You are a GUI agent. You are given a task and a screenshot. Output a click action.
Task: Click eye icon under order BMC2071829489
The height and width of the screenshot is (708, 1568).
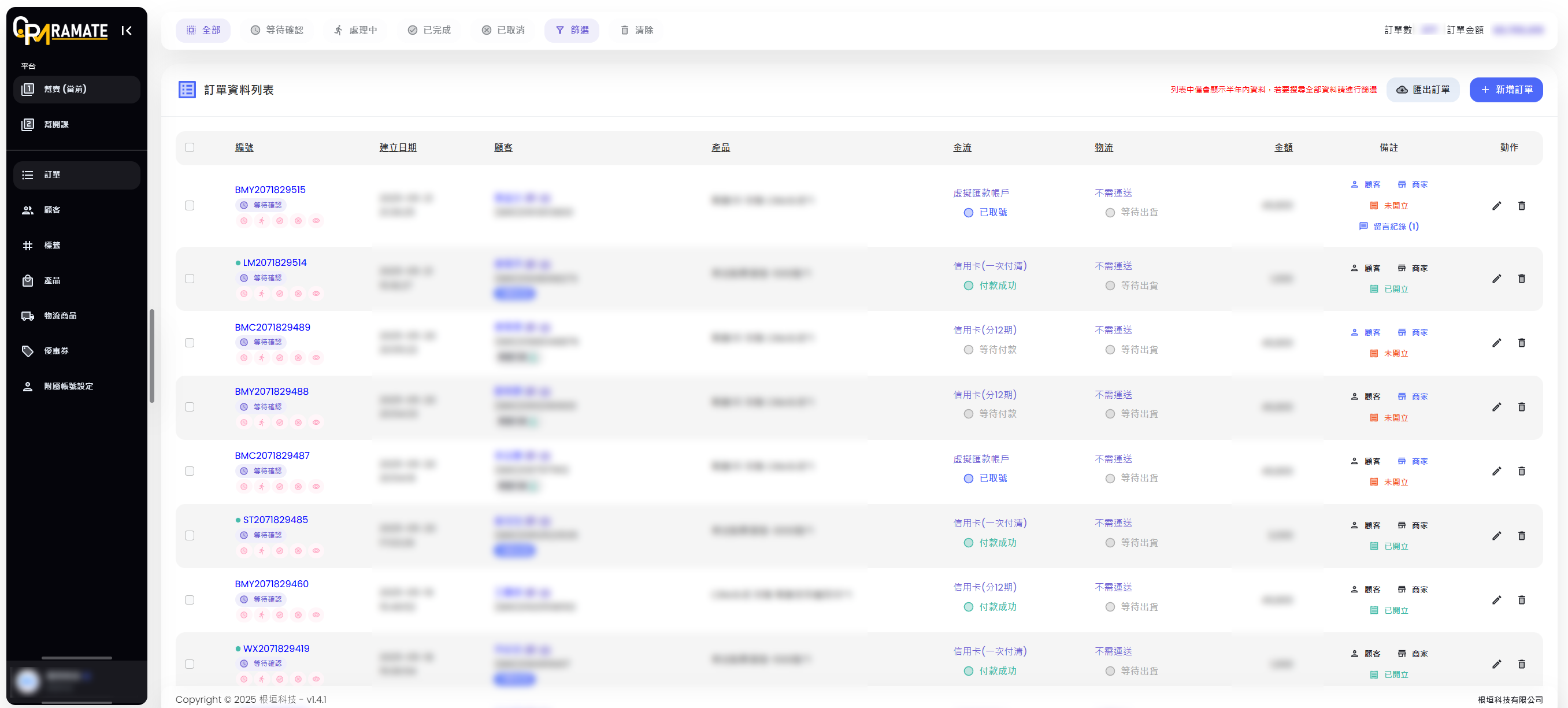pyautogui.click(x=316, y=358)
